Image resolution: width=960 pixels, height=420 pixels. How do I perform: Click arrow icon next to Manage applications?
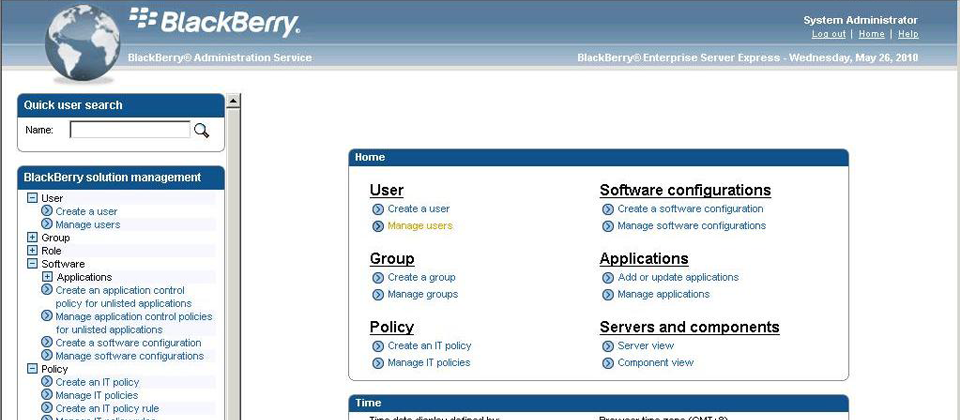click(608, 295)
